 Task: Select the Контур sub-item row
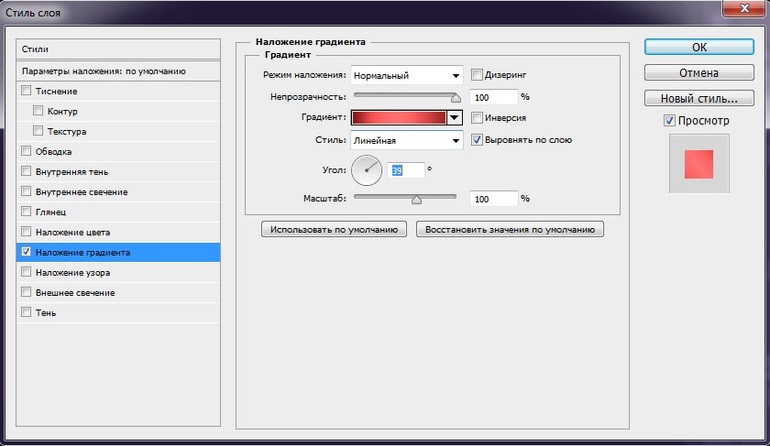click(118, 112)
